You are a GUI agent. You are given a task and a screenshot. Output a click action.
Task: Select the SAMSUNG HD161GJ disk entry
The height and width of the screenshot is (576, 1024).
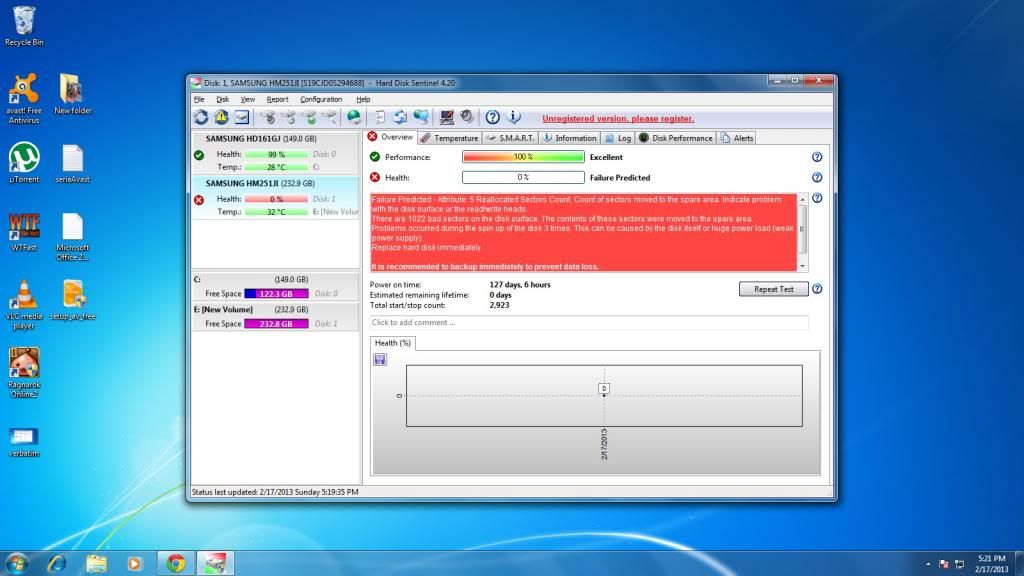click(275, 153)
